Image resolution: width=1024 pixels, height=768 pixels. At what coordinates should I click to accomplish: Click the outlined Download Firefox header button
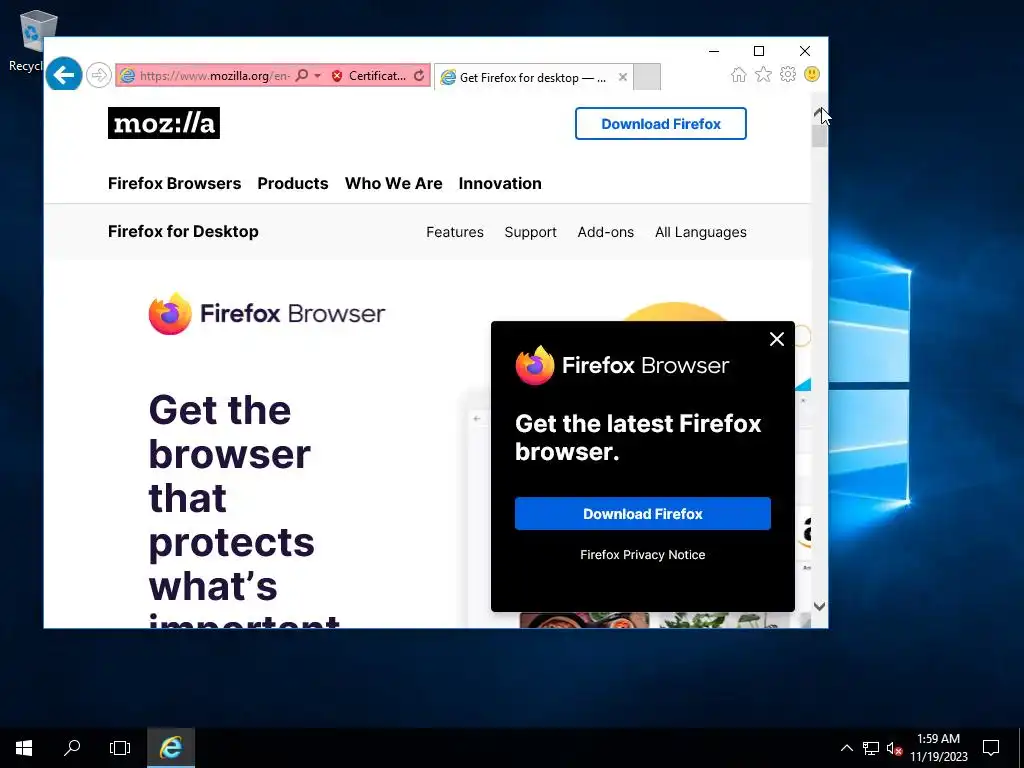[x=661, y=123]
